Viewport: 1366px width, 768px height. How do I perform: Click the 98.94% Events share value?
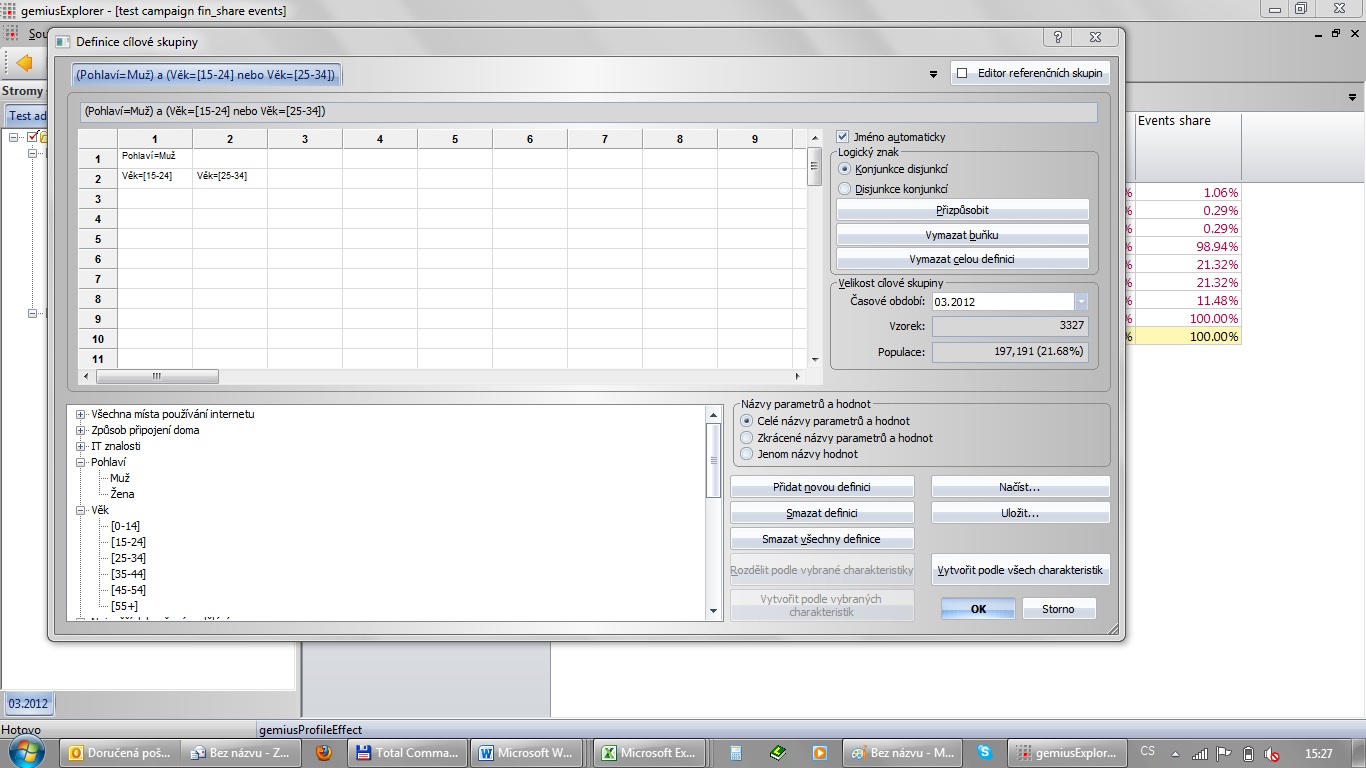[1188, 246]
